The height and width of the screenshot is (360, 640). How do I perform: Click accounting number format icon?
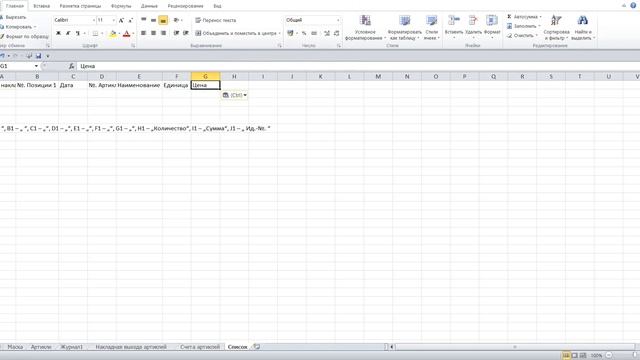(x=290, y=33)
